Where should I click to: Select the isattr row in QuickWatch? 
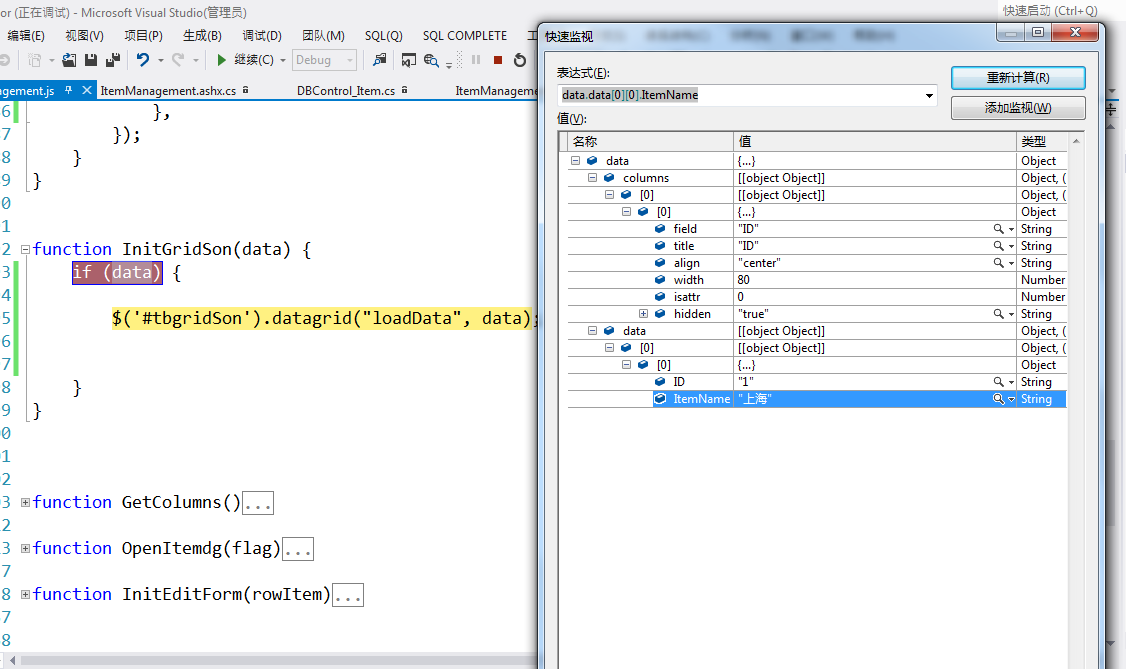816,297
